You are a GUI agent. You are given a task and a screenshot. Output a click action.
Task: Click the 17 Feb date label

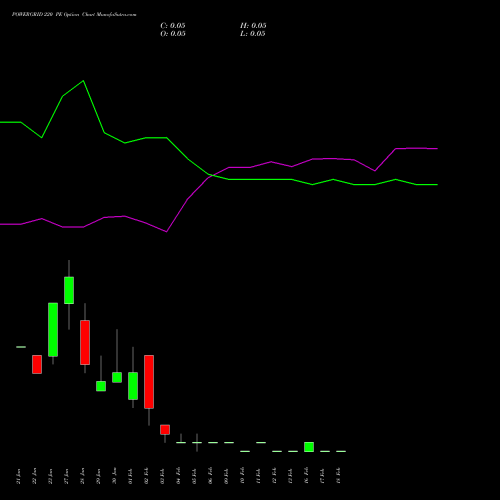point(323,476)
